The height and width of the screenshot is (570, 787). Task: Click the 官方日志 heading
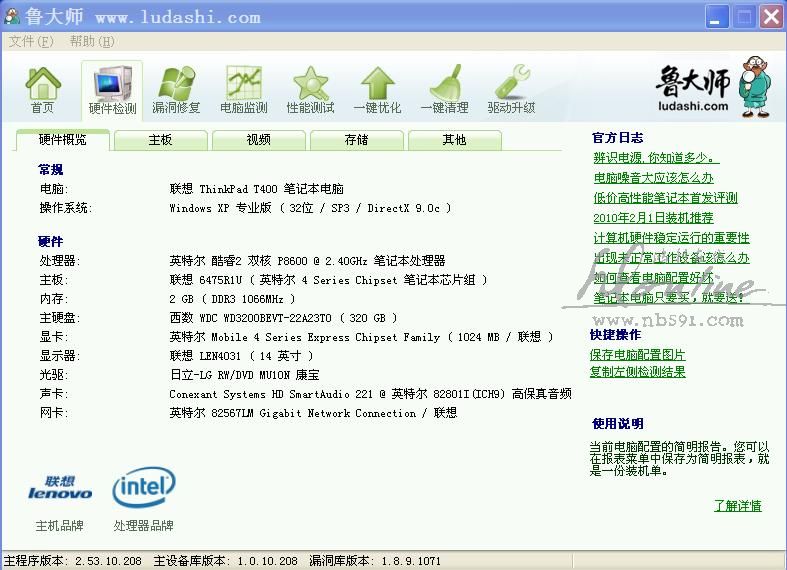[617, 138]
